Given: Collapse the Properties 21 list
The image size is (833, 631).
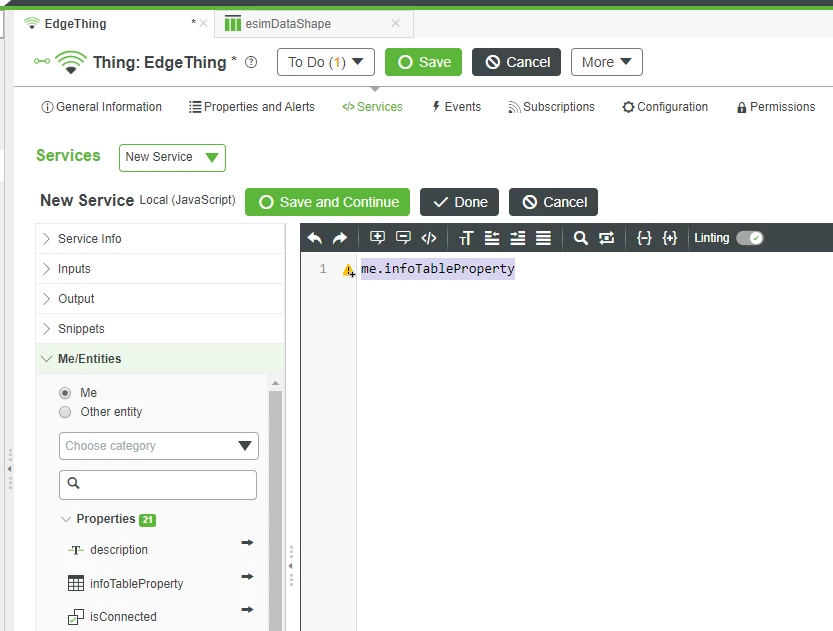Looking at the screenshot, I should pyautogui.click(x=66, y=519).
